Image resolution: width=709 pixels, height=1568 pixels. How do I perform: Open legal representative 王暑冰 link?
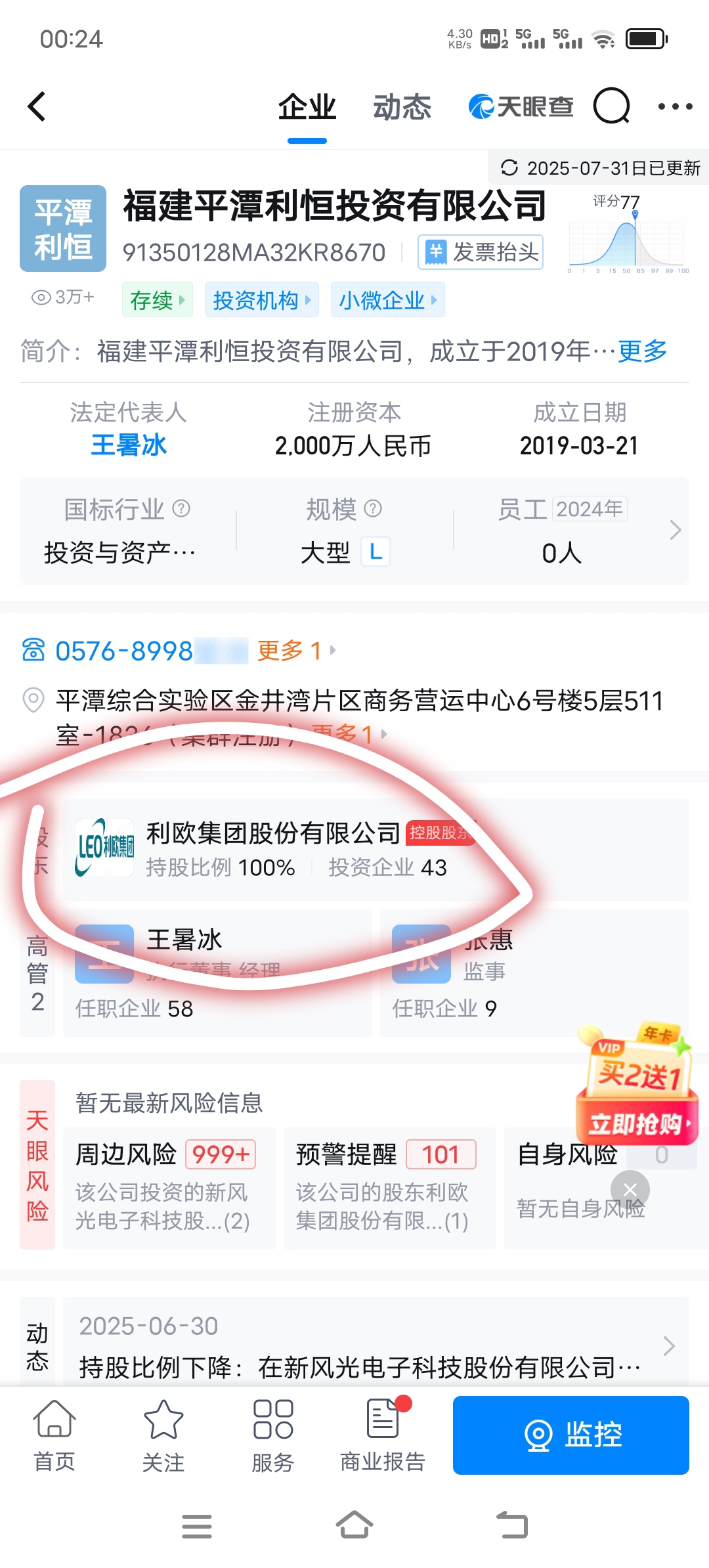[129, 445]
